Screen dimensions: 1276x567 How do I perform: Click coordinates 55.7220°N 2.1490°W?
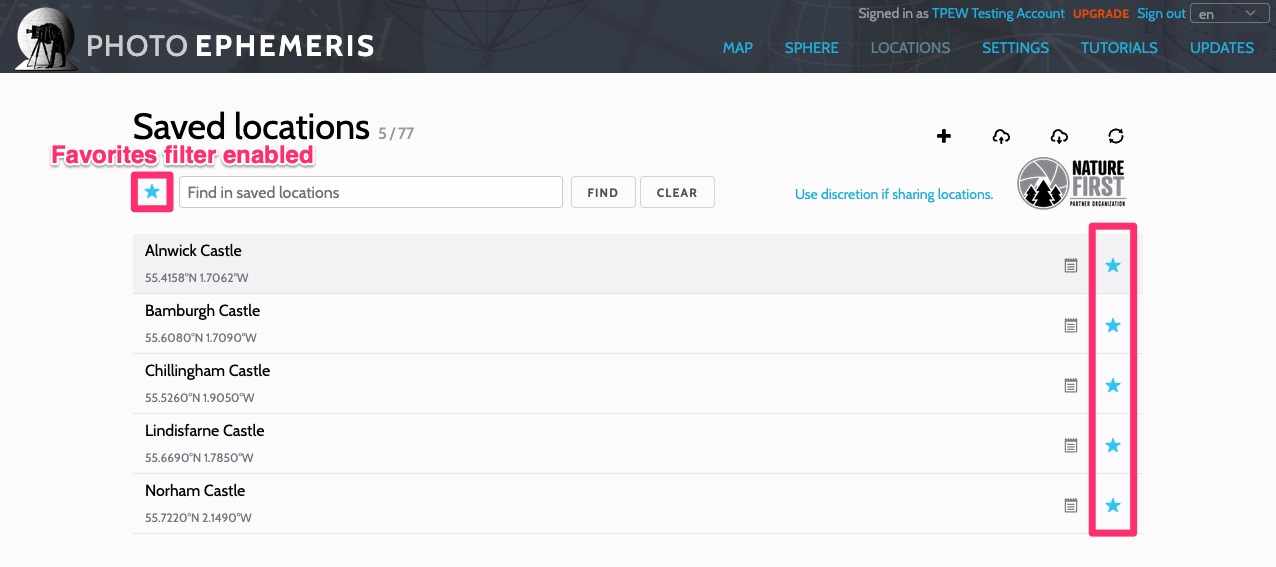tap(198, 518)
